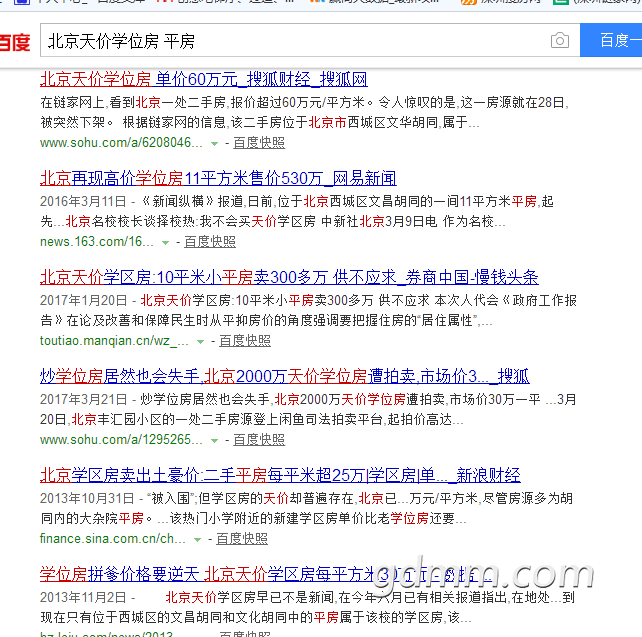Open result 北京天价学位房 单价60万元 搜狐财经
The width and height of the screenshot is (642, 637).
pos(203,79)
